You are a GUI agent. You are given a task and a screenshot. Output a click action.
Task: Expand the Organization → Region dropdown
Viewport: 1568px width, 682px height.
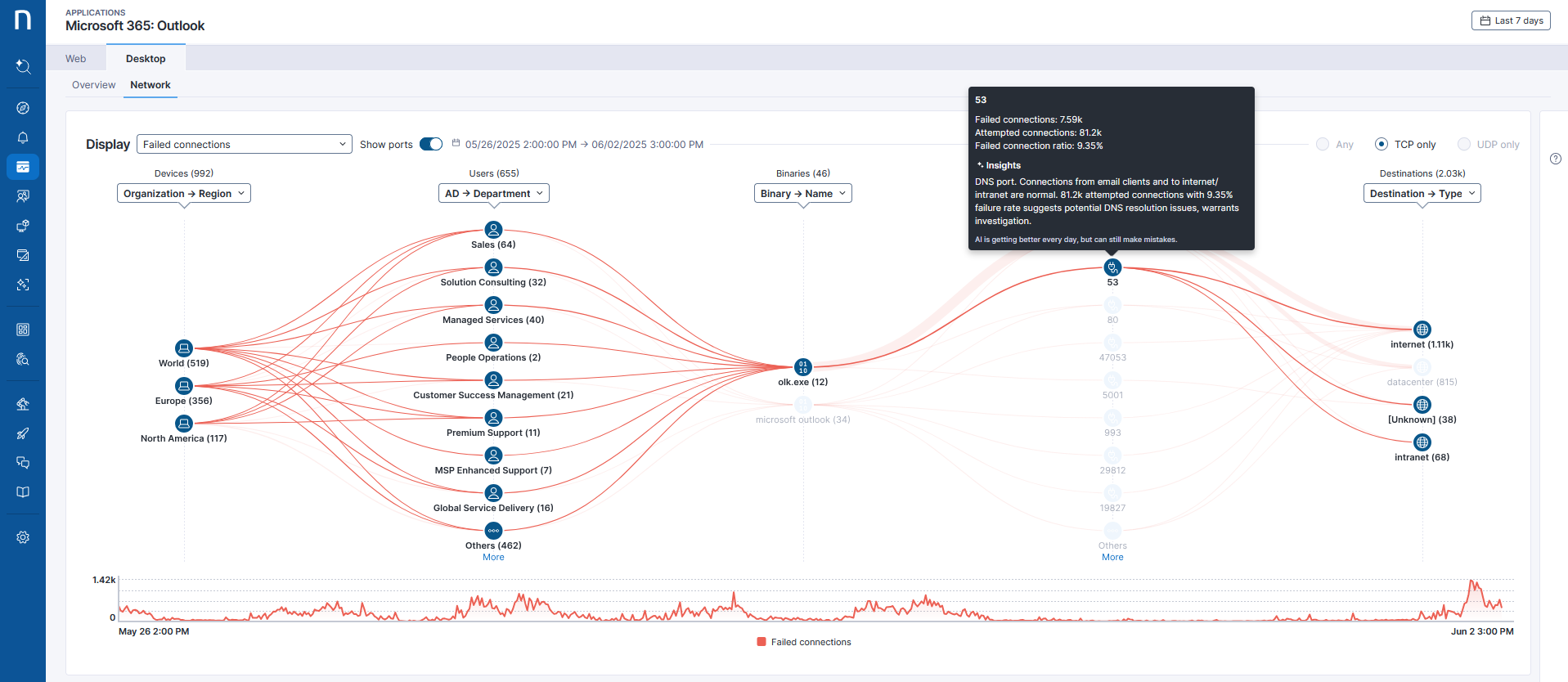184,194
